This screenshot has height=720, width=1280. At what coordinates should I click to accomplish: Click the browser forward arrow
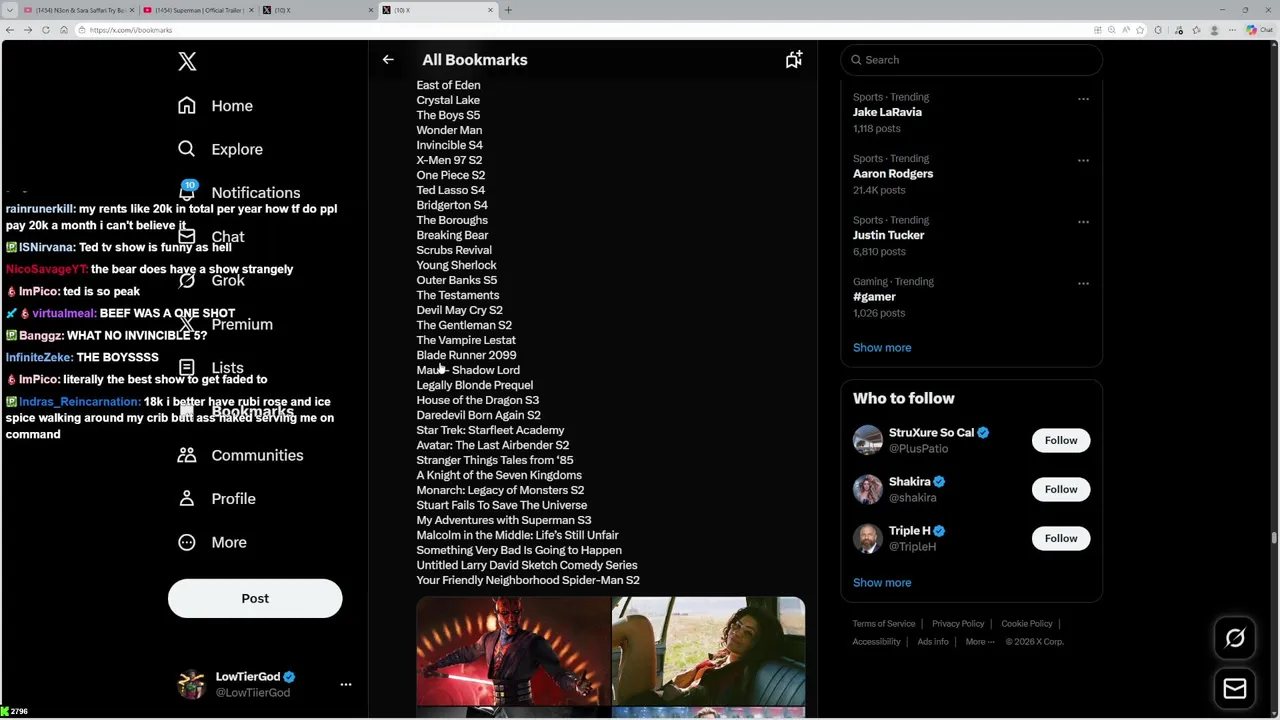click(x=28, y=30)
